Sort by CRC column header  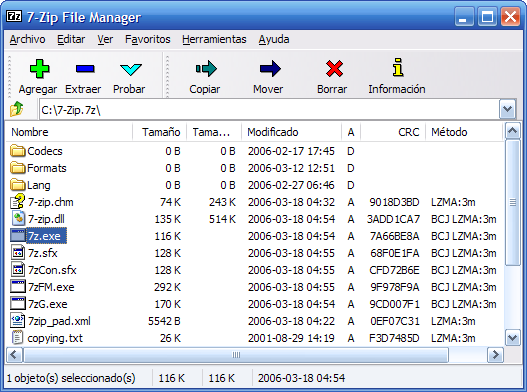(393, 132)
